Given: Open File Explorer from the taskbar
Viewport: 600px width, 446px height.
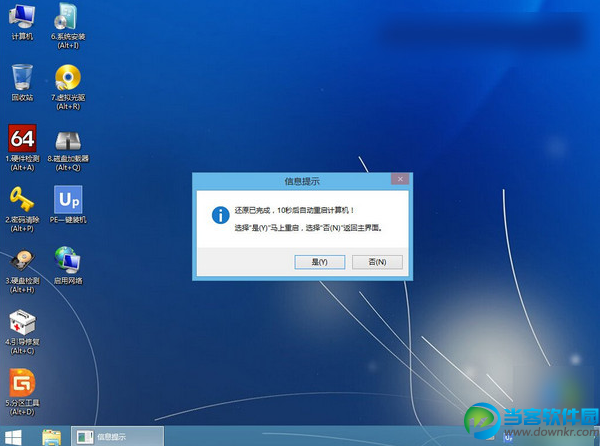Looking at the screenshot, I should tap(51, 437).
